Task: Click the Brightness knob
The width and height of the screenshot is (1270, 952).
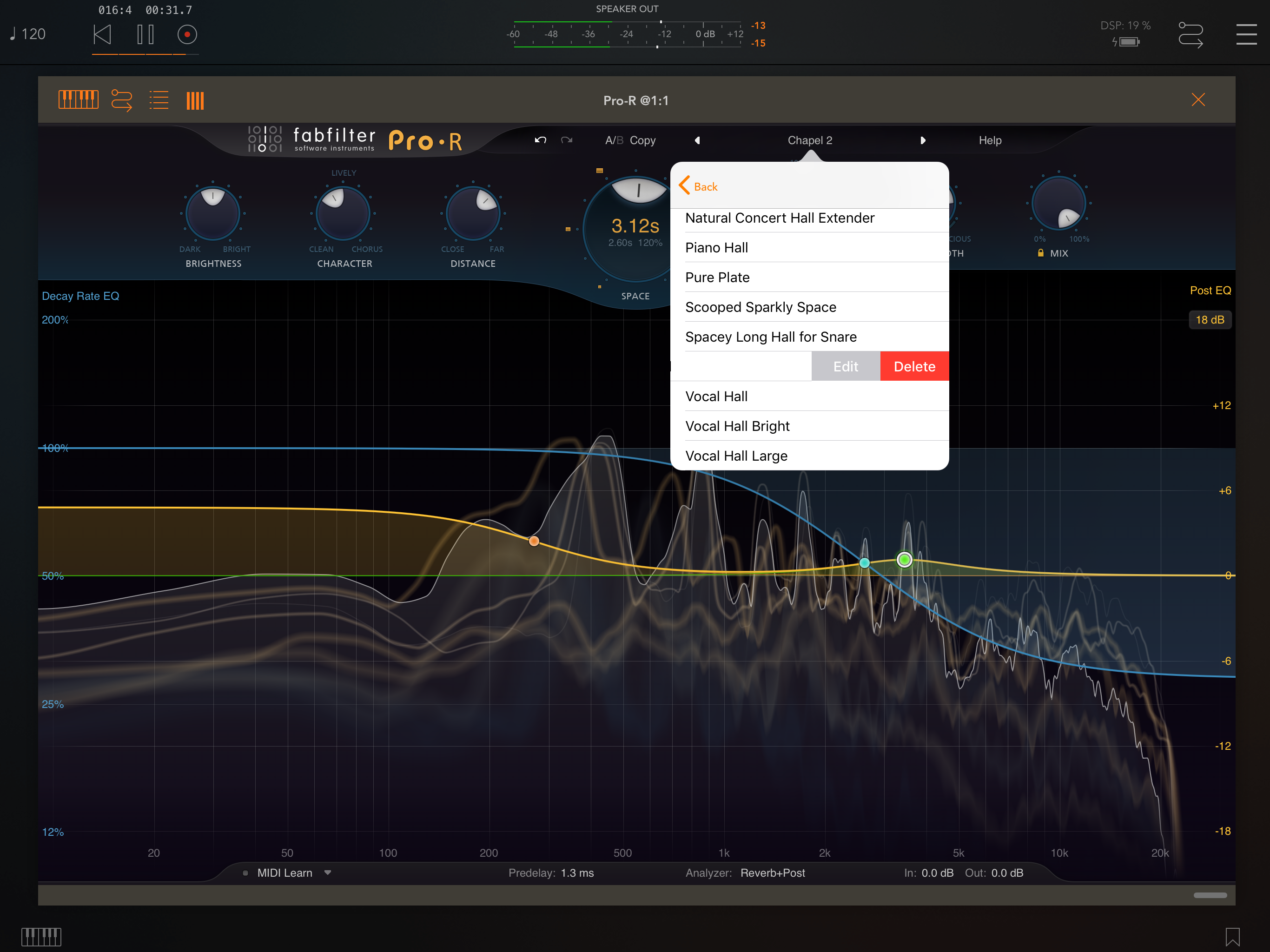Action: click(x=213, y=214)
